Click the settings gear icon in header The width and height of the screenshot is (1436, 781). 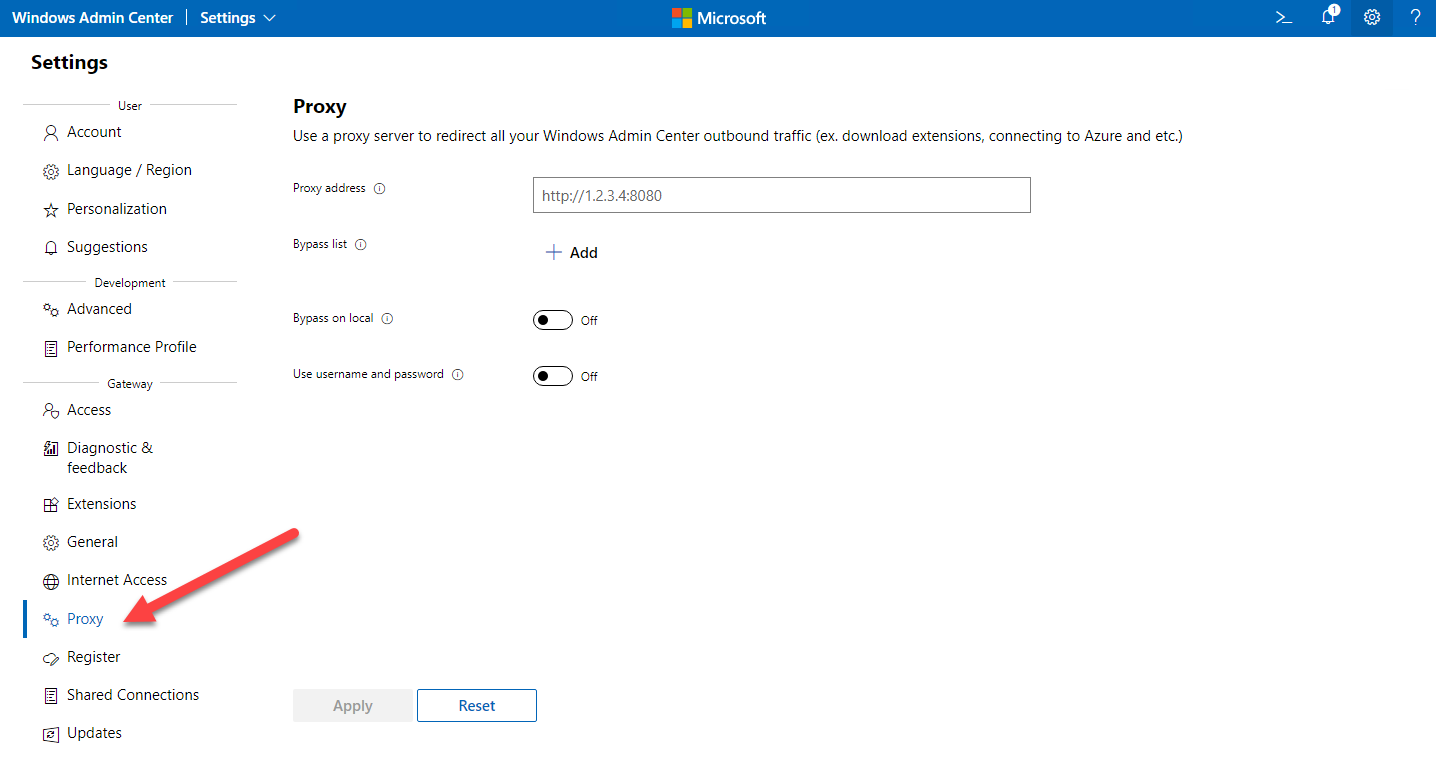[1372, 18]
